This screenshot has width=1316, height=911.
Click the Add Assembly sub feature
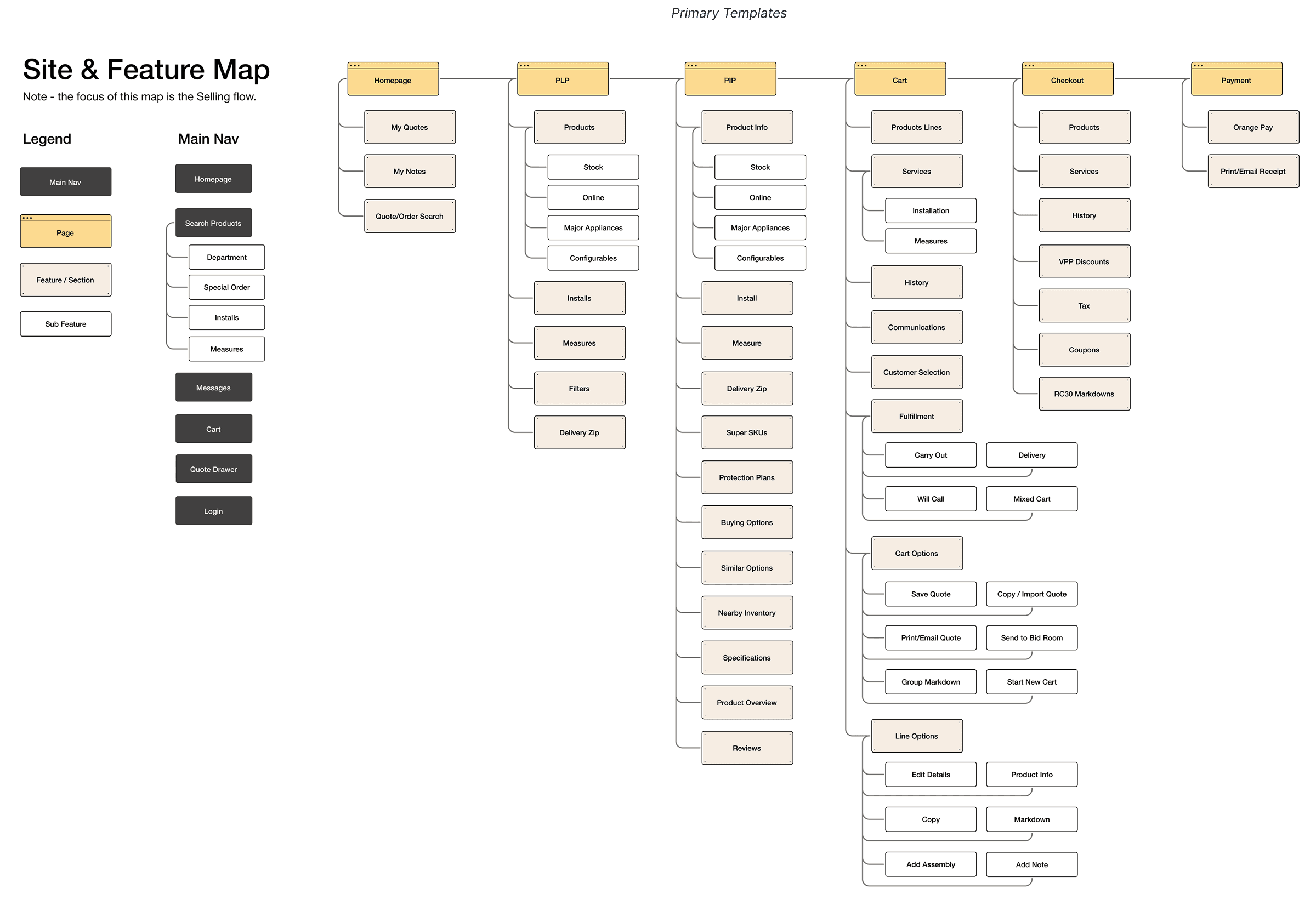point(930,864)
